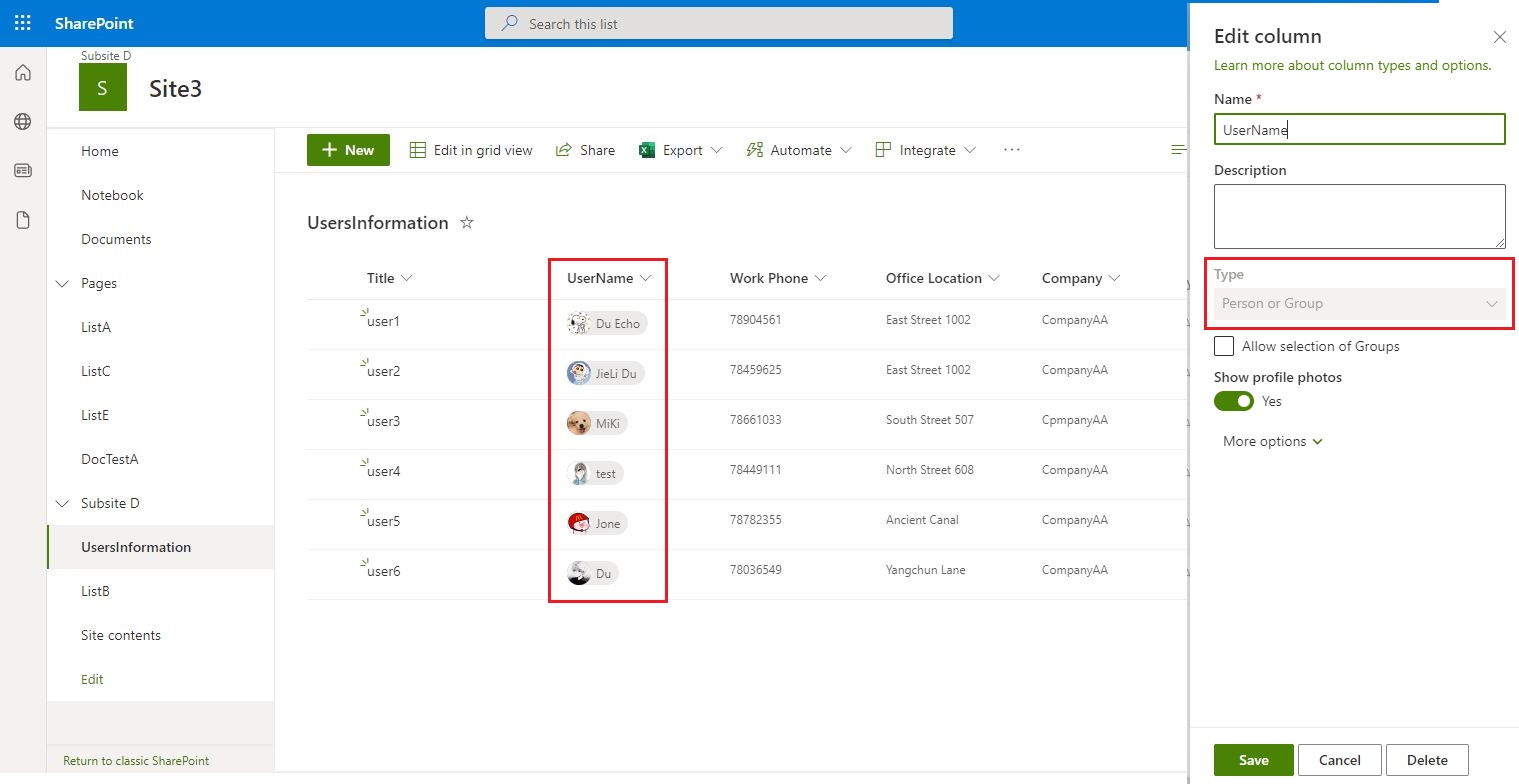The width and height of the screenshot is (1519, 784).
Task: Open Work Phone column dropdown
Action: (x=821, y=278)
